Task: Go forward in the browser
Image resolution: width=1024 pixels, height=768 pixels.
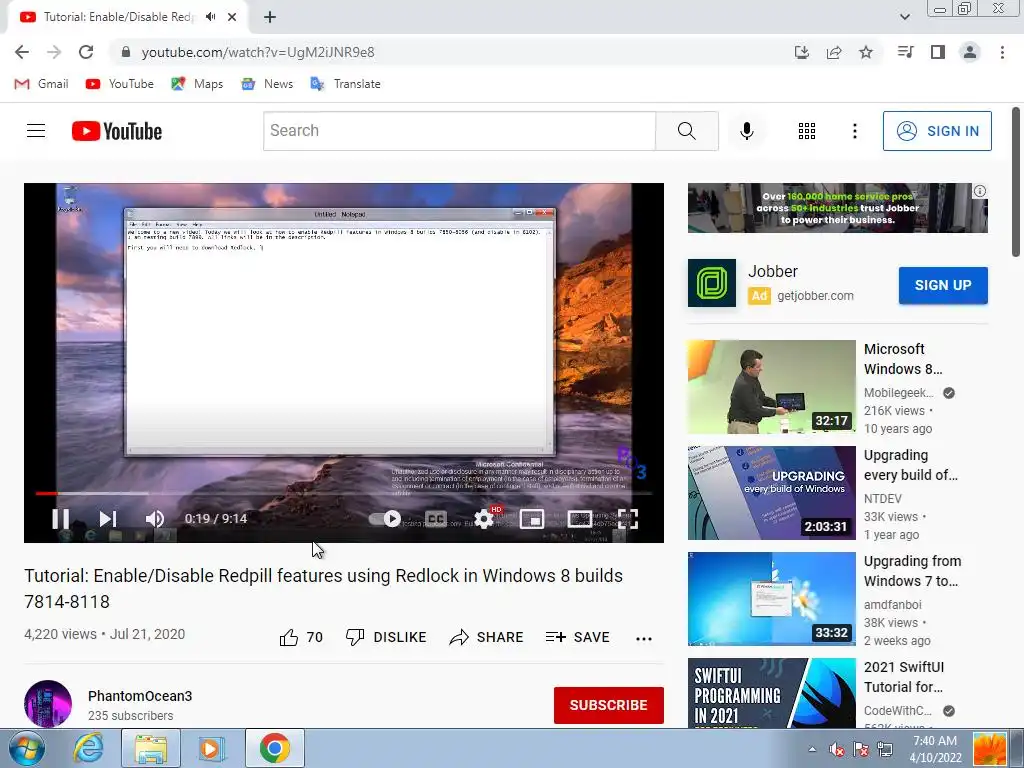Action: coord(54,52)
